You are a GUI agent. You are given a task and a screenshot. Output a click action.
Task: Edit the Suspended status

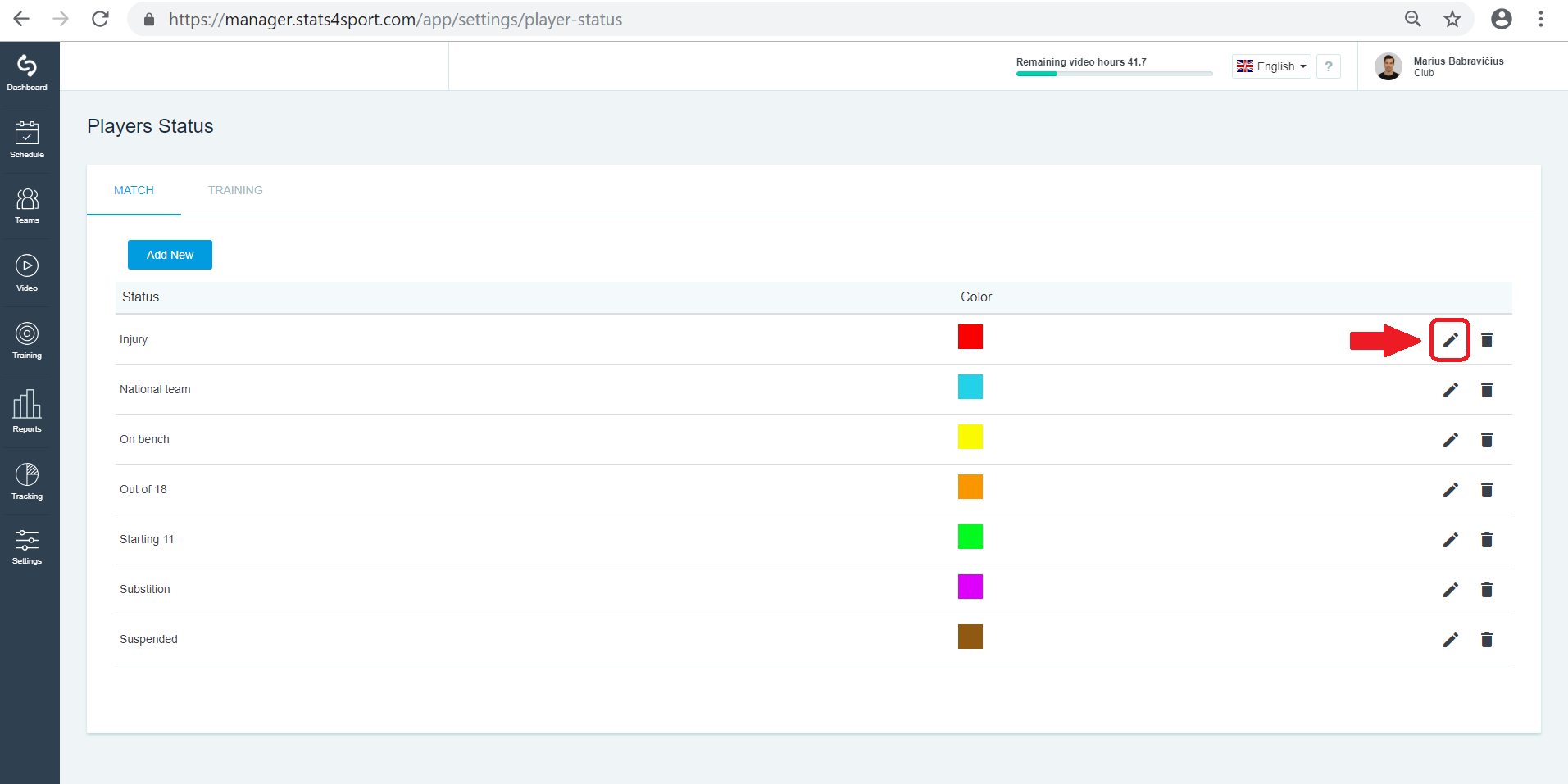(1450, 640)
